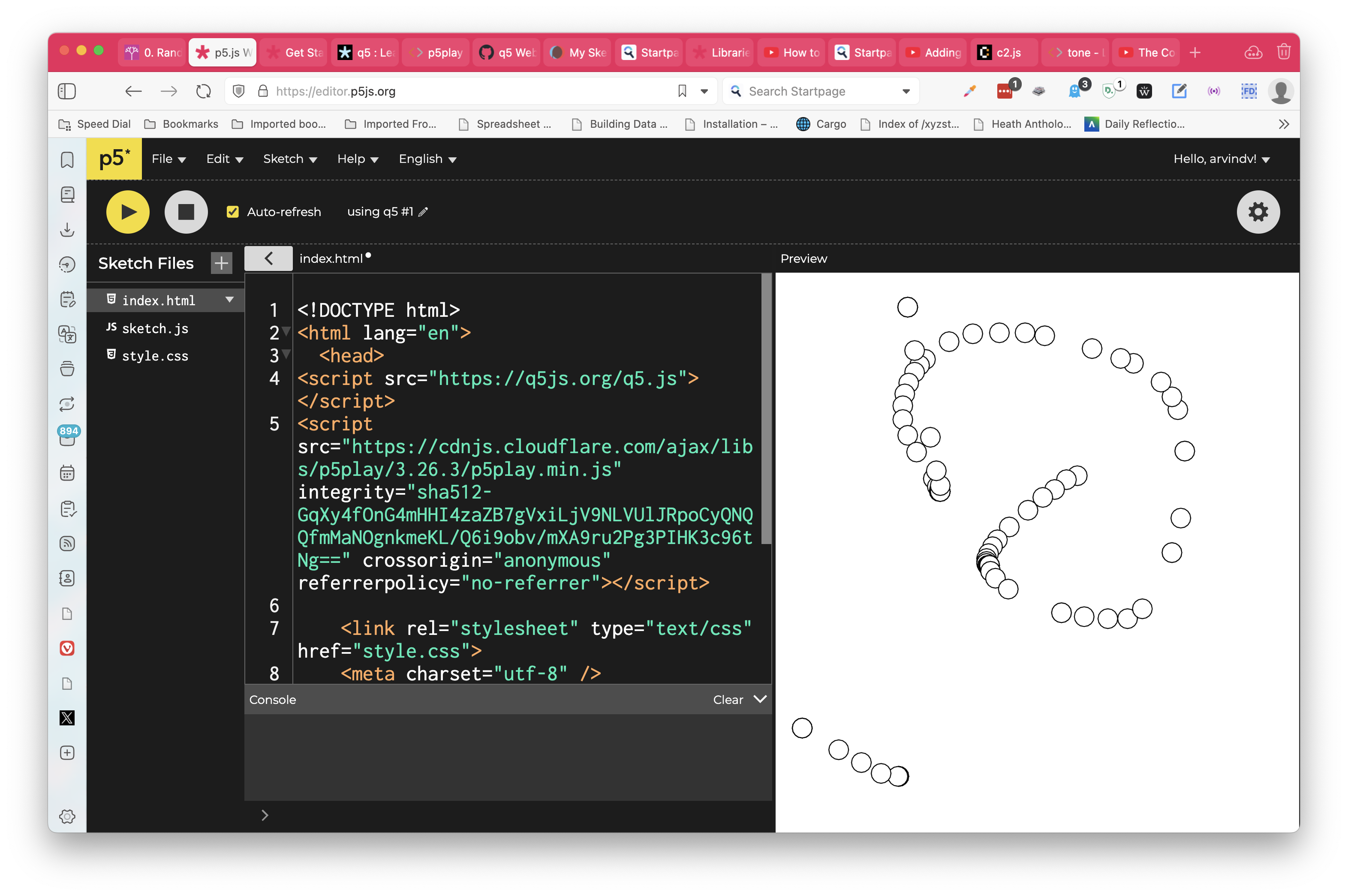
Task: Open the X web panel in the sidebar
Action: pos(67,718)
